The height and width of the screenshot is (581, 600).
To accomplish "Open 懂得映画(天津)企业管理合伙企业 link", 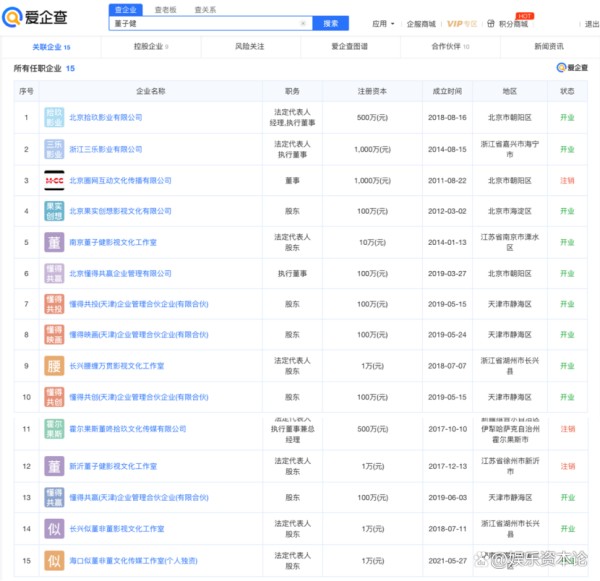I will tap(139, 335).
